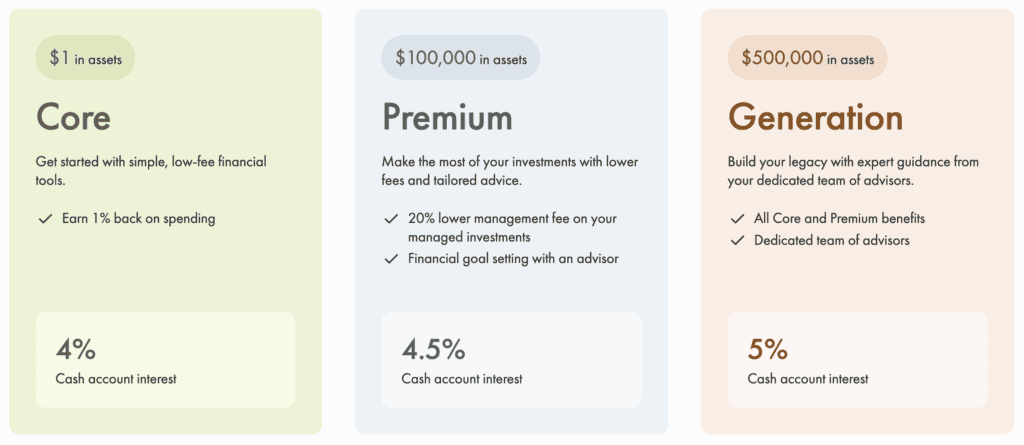Image resolution: width=1024 pixels, height=445 pixels.
Task: Click checkmark beside Financial goal setting with an advisor
Action: click(391, 259)
